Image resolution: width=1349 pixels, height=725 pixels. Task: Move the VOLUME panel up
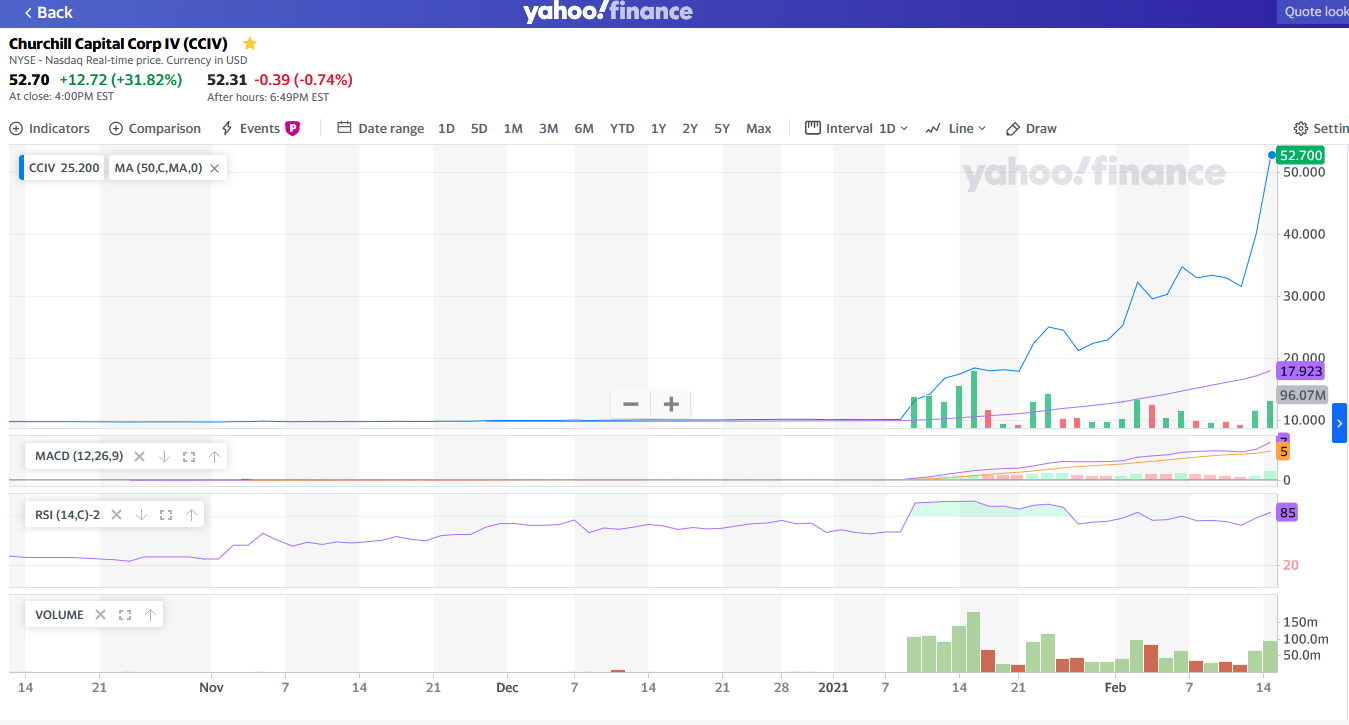[x=150, y=615]
